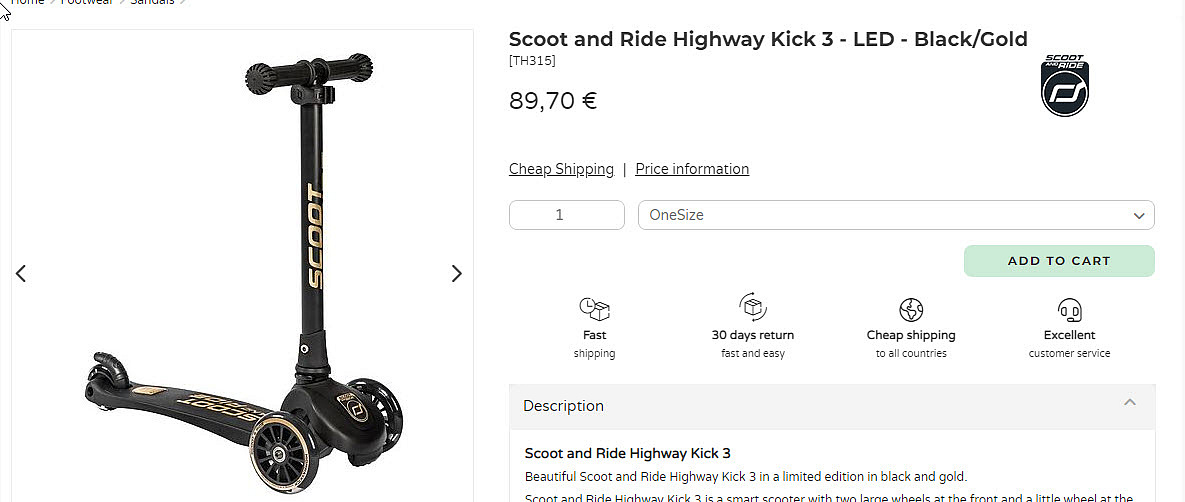The image size is (1185, 502).
Task: Click the OneSize dropdown arrow
Action: tap(1140, 216)
